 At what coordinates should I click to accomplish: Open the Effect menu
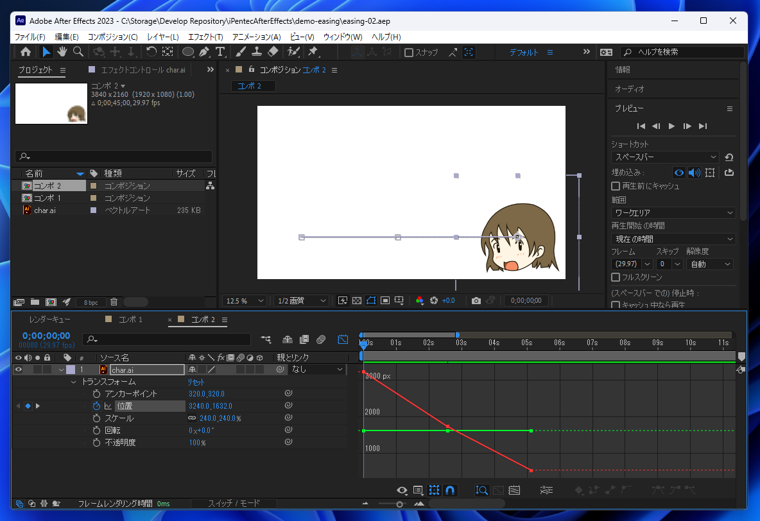(x=206, y=37)
